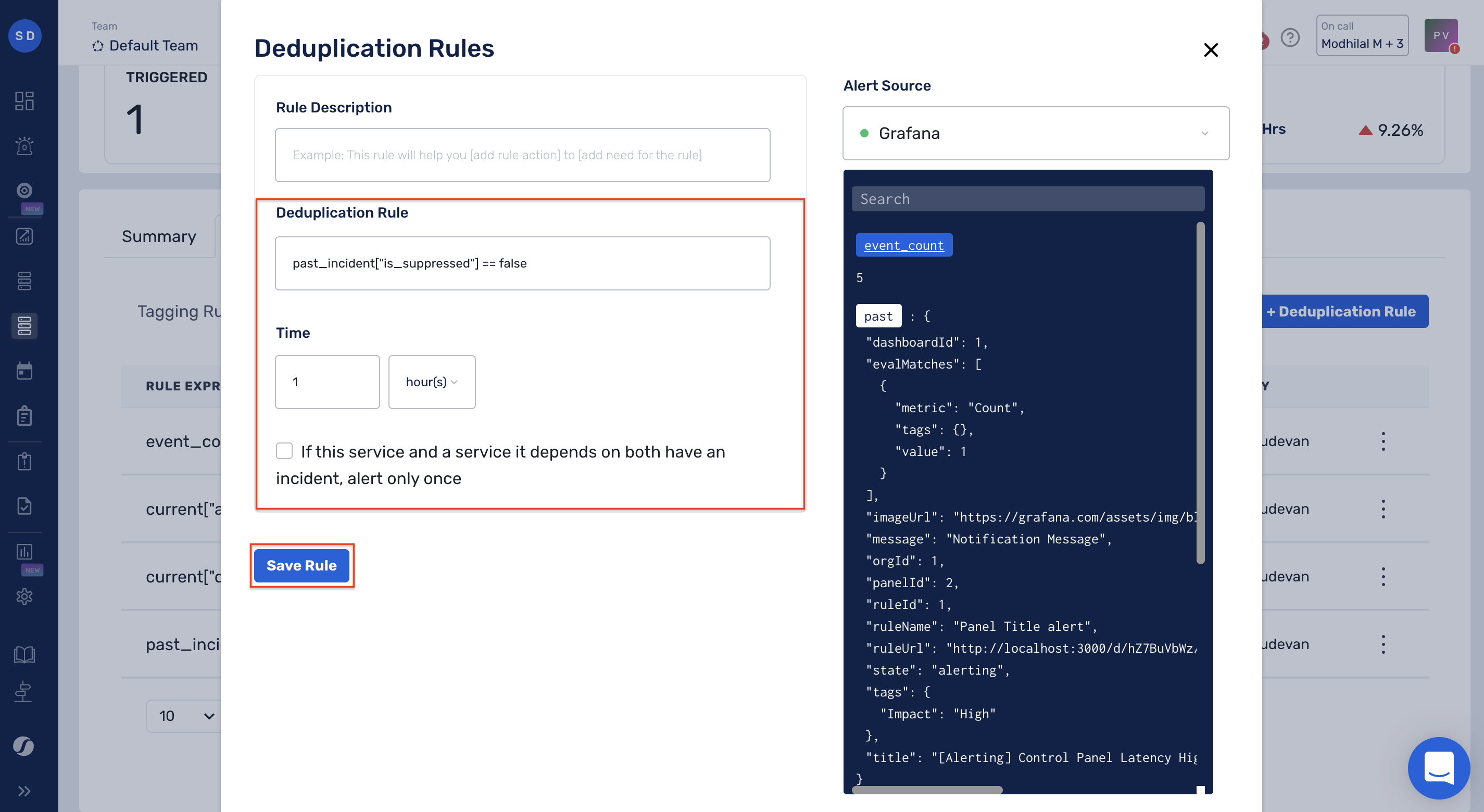This screenshot has width=1484, height=812.
Task: Change the page size from 10
Action: pos(183,716)
